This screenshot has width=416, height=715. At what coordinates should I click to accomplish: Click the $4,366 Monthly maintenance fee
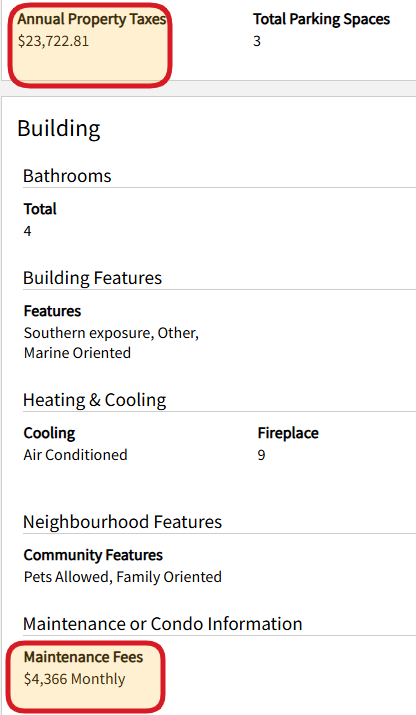coord(74,679)
